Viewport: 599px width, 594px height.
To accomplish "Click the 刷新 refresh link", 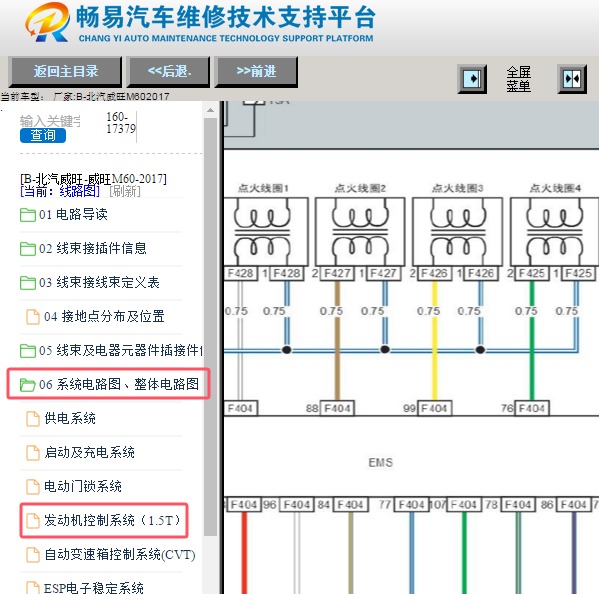I will click(x=125, y=191).
